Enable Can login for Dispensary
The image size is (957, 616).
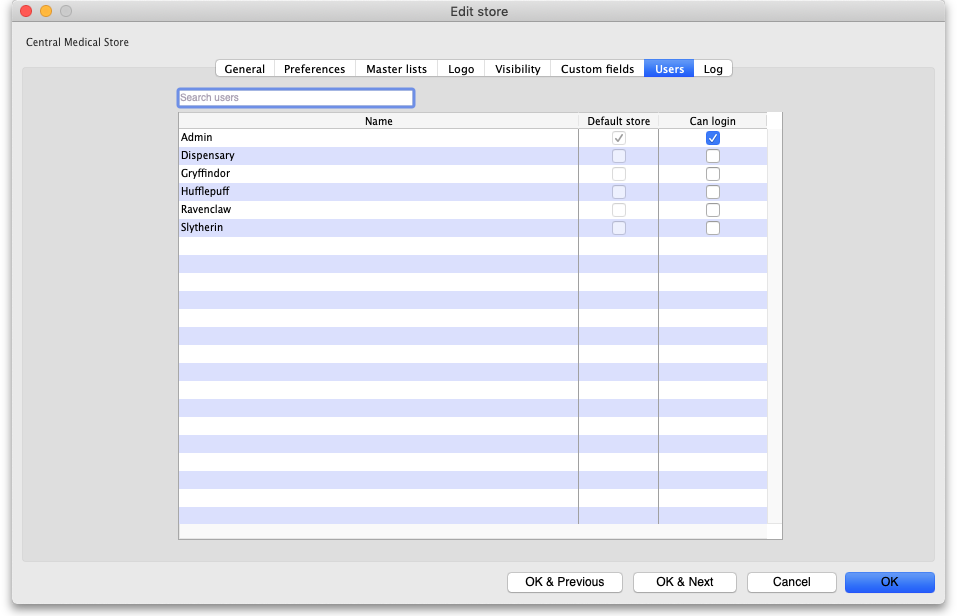(713, 156)
